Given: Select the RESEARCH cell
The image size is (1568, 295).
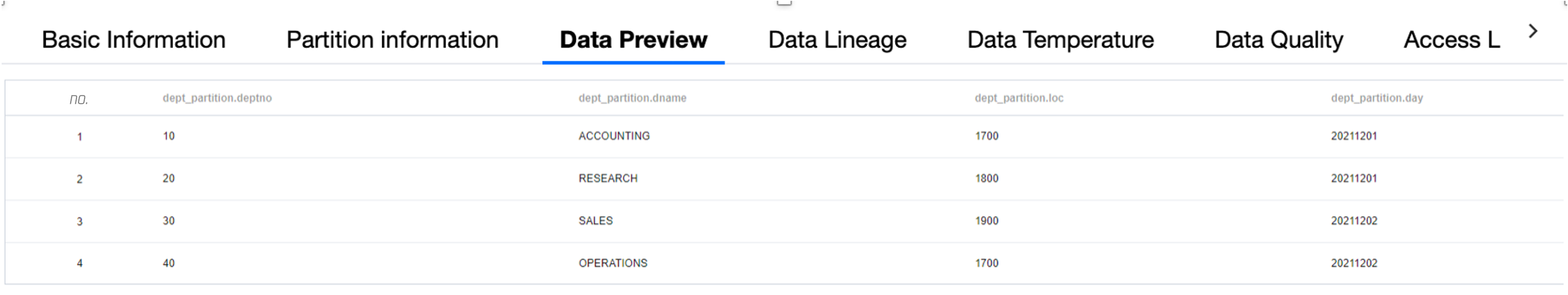Looking at the screenshot, I should coord(608,178).
